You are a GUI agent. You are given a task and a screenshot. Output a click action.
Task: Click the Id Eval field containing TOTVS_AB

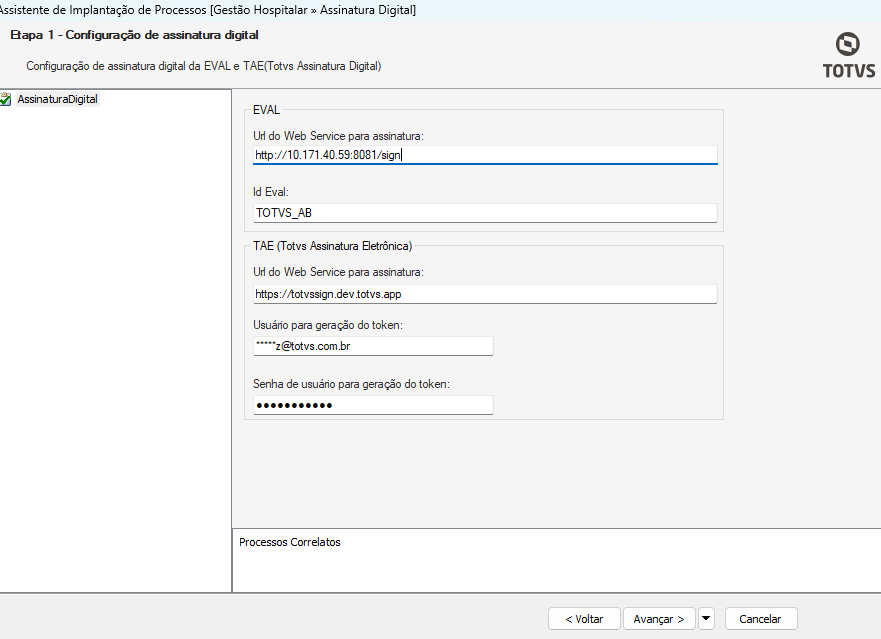click(485, 213)
